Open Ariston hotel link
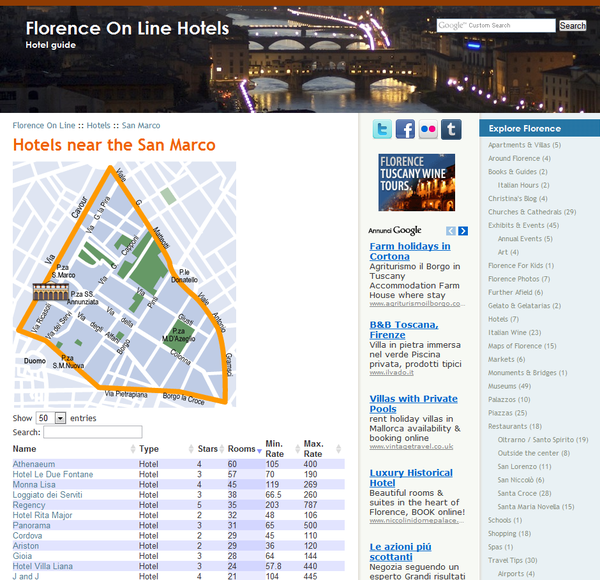The height and width of the screenshot is (580, 600). tap(26, 546)
